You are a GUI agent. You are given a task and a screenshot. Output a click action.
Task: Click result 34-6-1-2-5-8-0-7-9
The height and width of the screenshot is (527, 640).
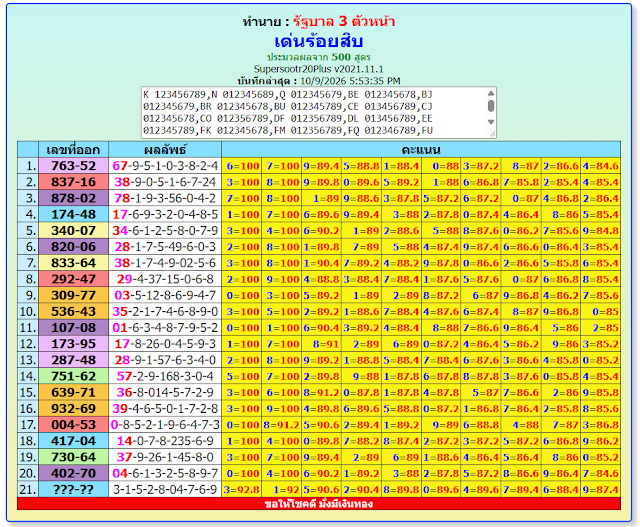pyautogui.click(x=165, y=231)
